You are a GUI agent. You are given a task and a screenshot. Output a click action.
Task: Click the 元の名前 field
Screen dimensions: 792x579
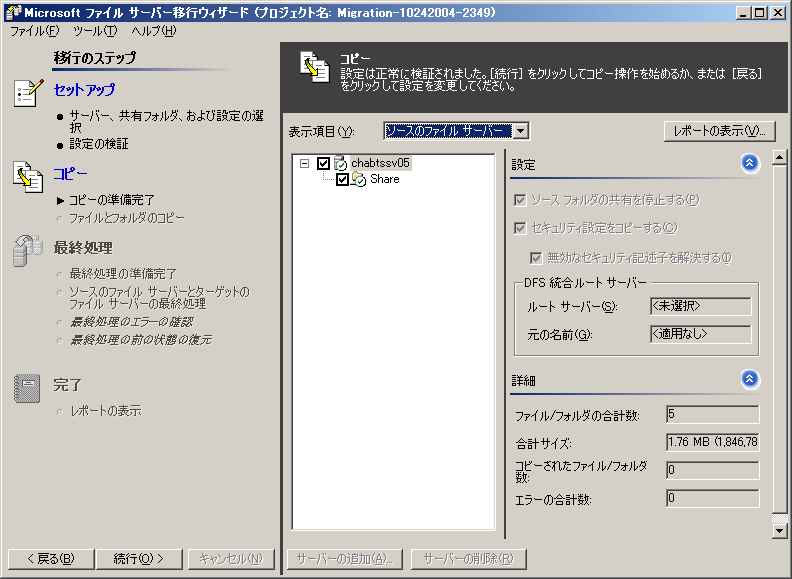tap(701, 334)
